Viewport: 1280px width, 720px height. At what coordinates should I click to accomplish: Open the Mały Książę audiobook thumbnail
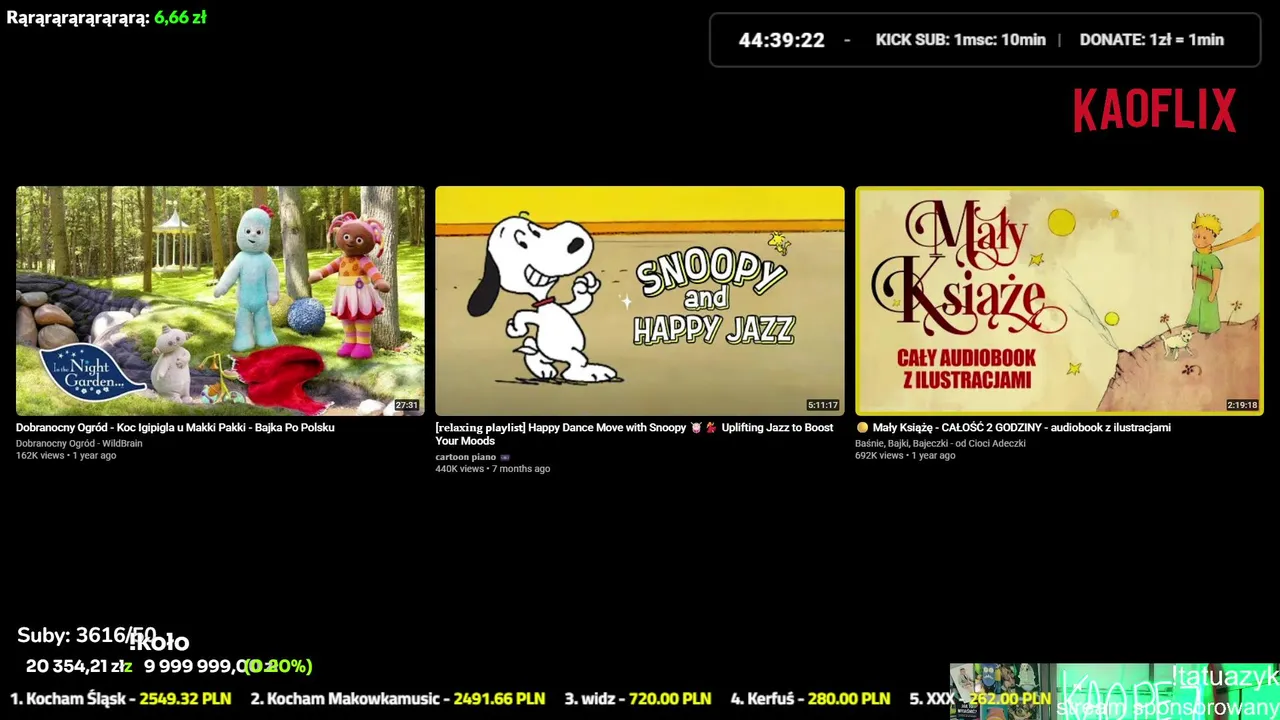(x=1059, y=300)
